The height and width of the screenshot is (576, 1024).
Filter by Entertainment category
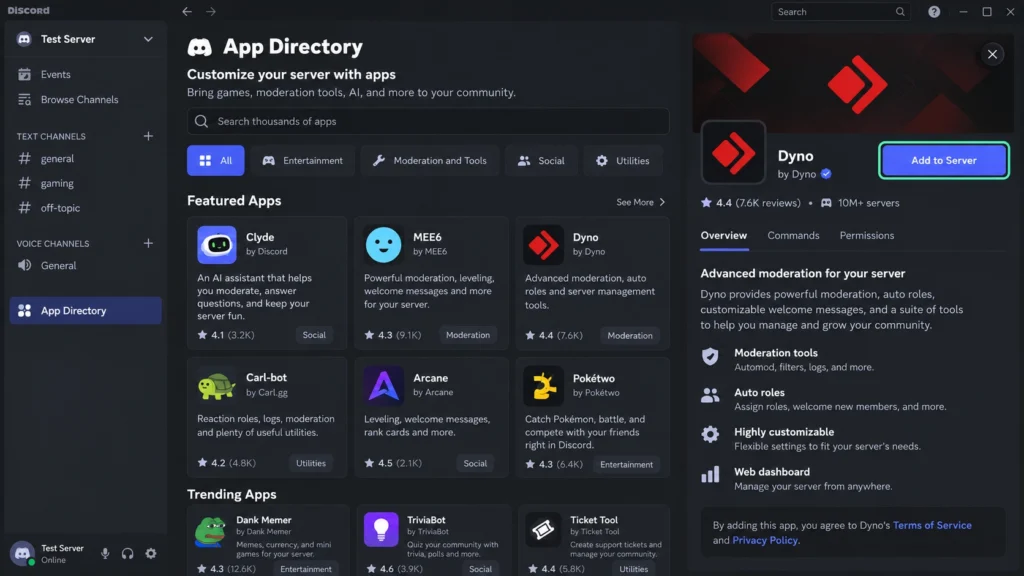pyautogui.click(x=302, y=161)
